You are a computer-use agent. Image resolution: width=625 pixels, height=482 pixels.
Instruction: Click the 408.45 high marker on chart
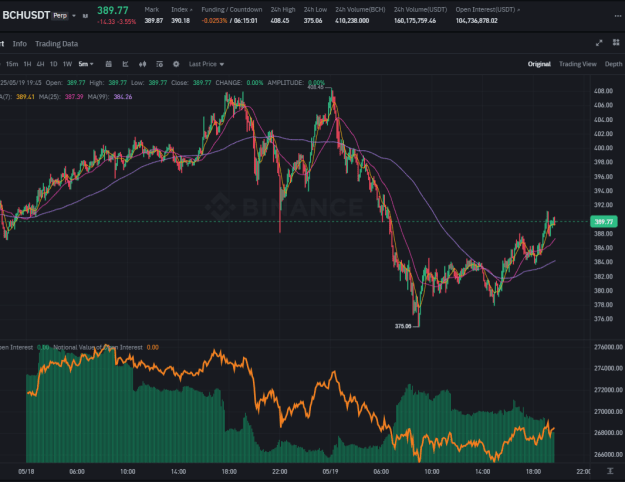pyautogui.click(x=316, y=87)
